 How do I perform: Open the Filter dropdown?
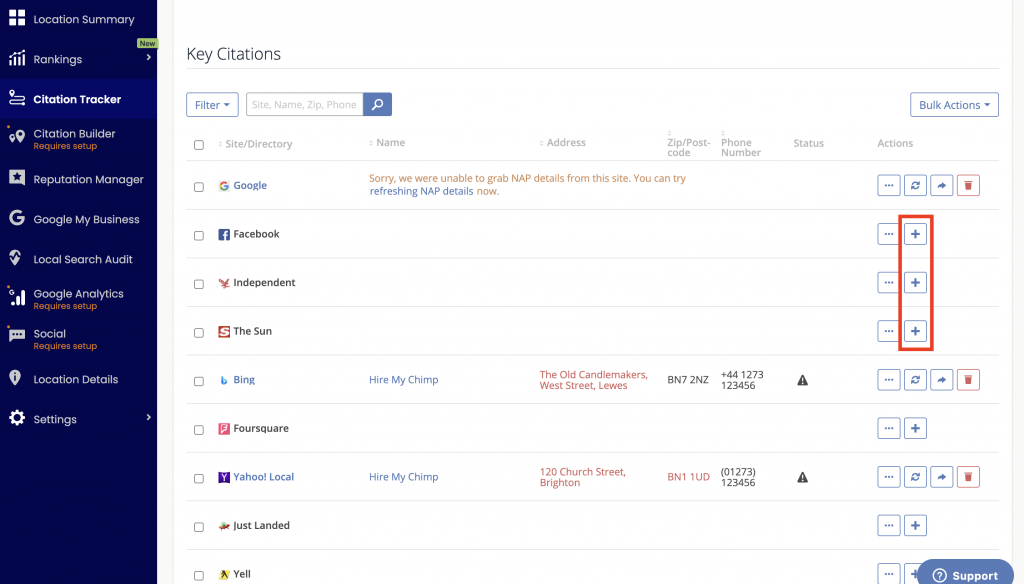pos(212,104)
